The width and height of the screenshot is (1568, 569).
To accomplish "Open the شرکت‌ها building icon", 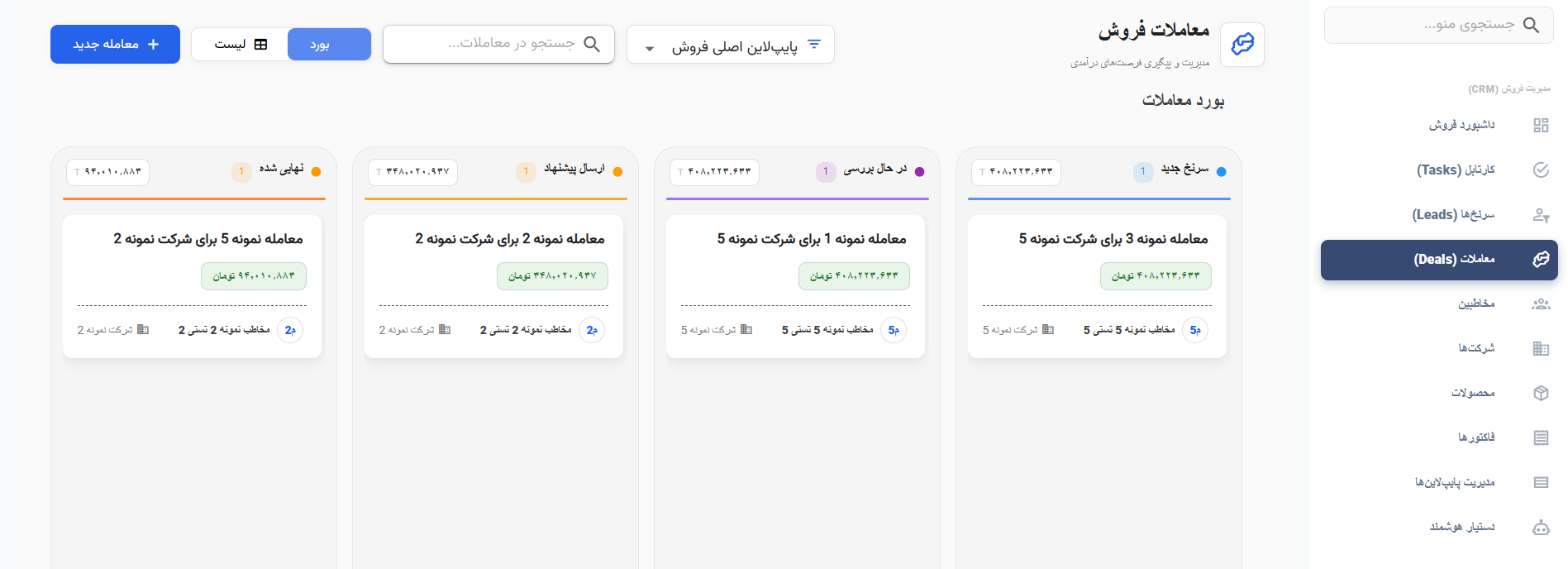I will point(1541,348).
